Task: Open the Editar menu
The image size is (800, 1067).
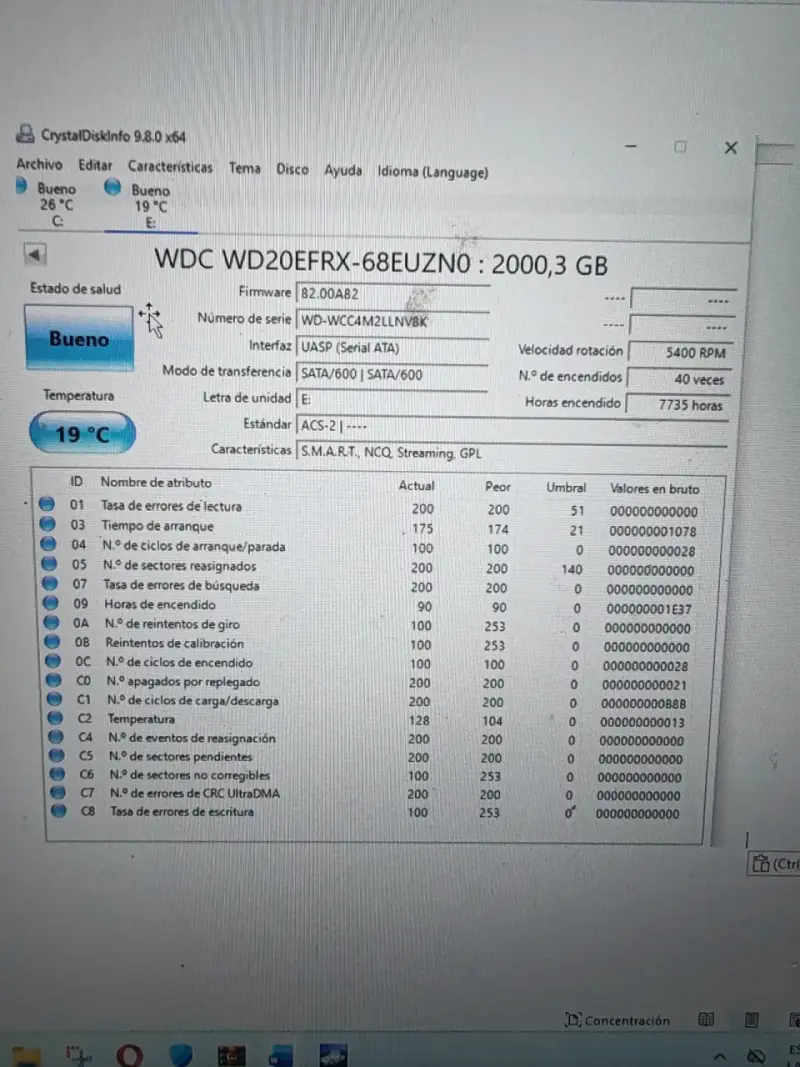Action: [95, 165]
